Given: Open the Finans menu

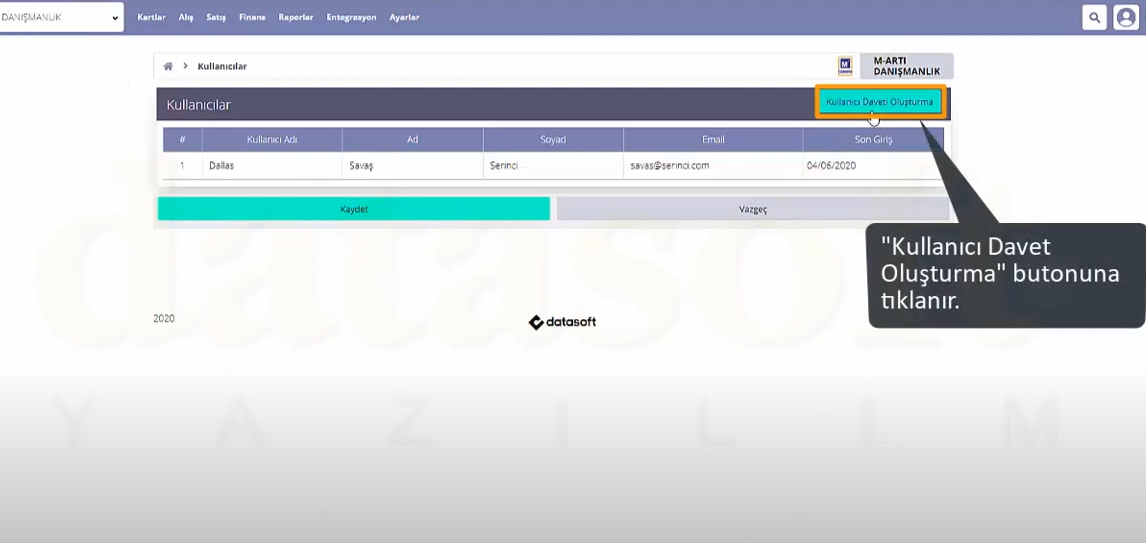Looking at the screenshot, I should (x=252, y=17).
